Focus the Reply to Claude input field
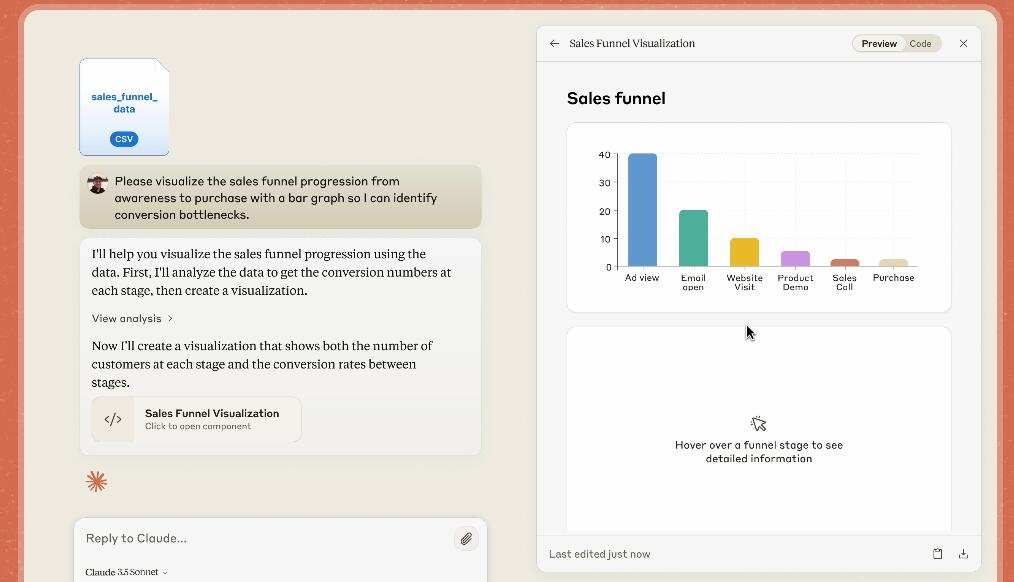 pos(260,539)
